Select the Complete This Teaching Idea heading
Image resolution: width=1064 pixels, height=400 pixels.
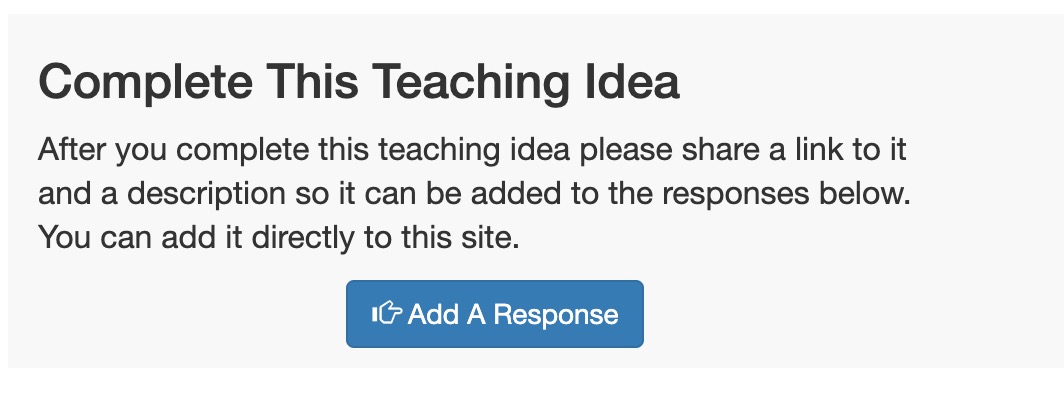(359, 82)
